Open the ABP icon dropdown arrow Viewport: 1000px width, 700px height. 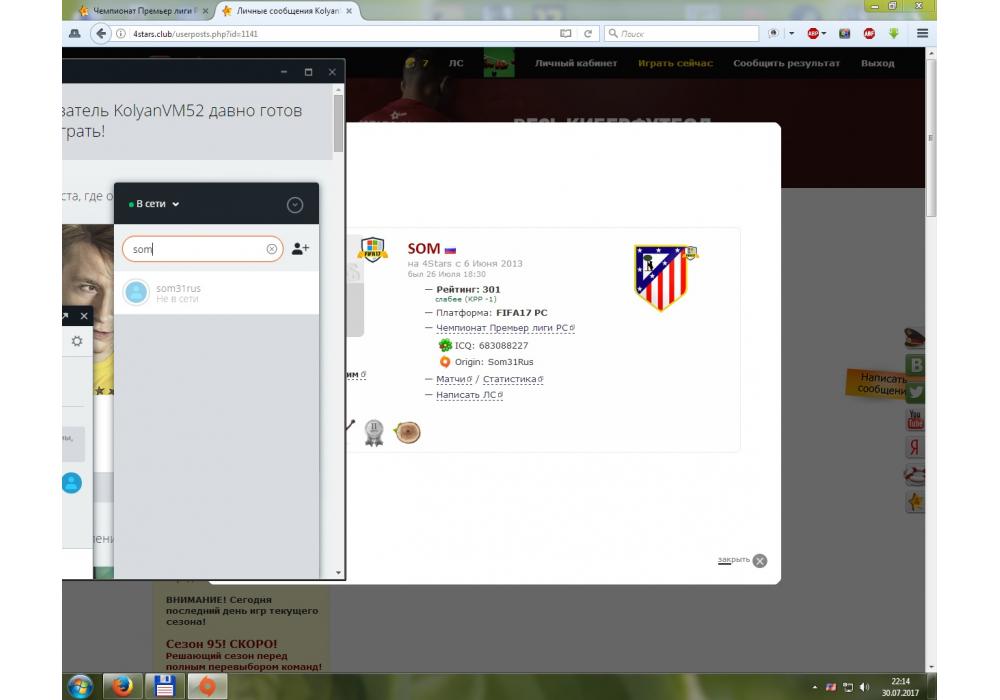(824, 34)
